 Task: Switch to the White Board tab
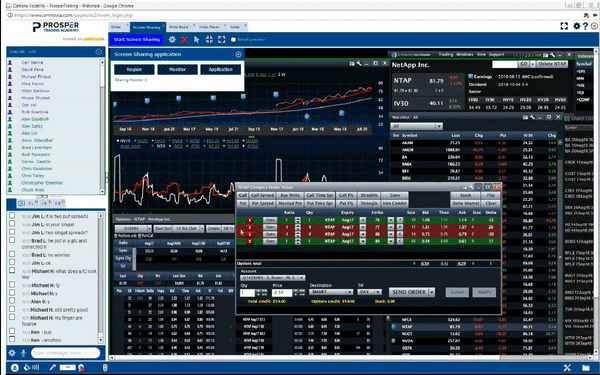tap(179, 27)
